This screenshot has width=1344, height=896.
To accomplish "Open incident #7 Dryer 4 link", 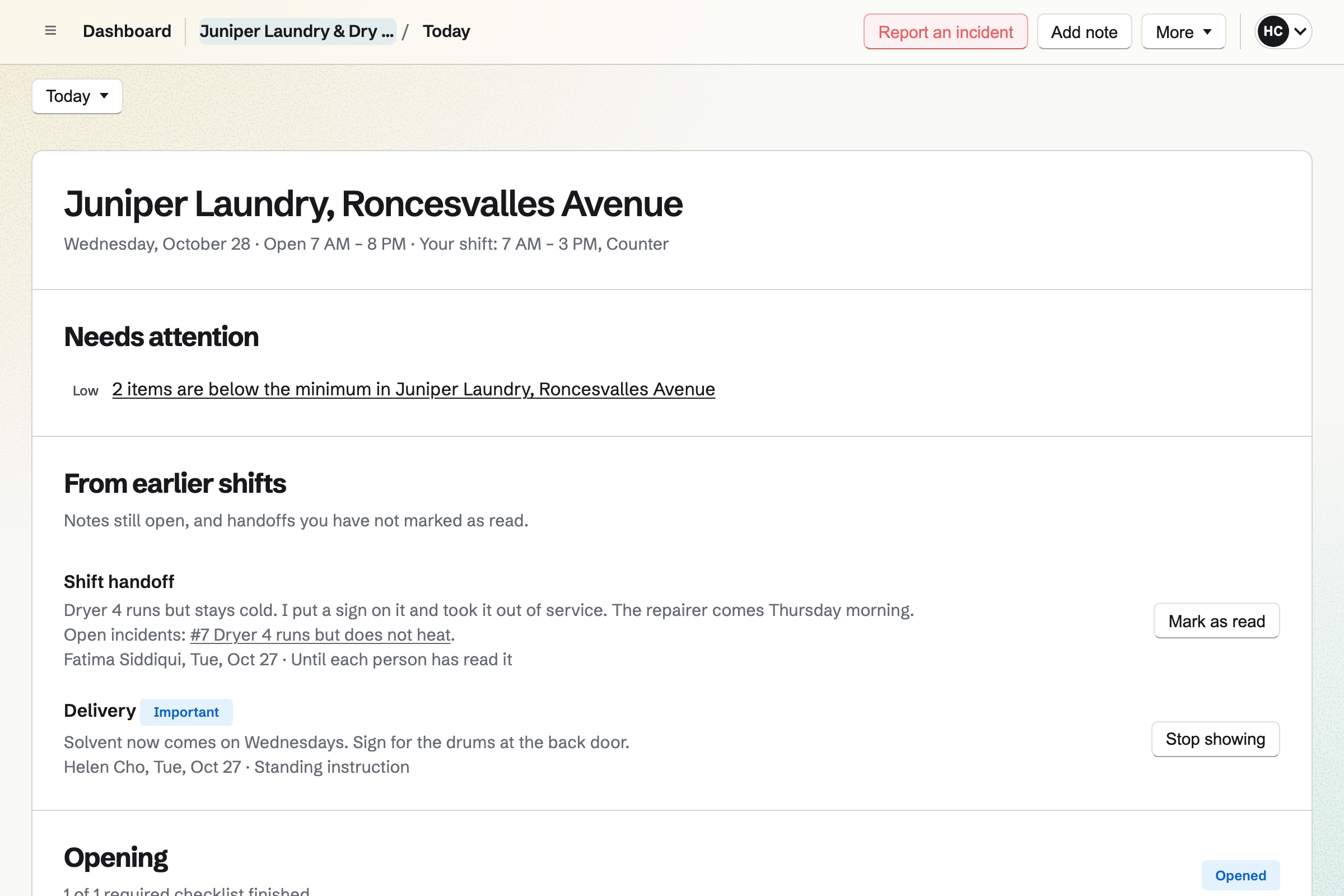I will (x=320, y=635).
